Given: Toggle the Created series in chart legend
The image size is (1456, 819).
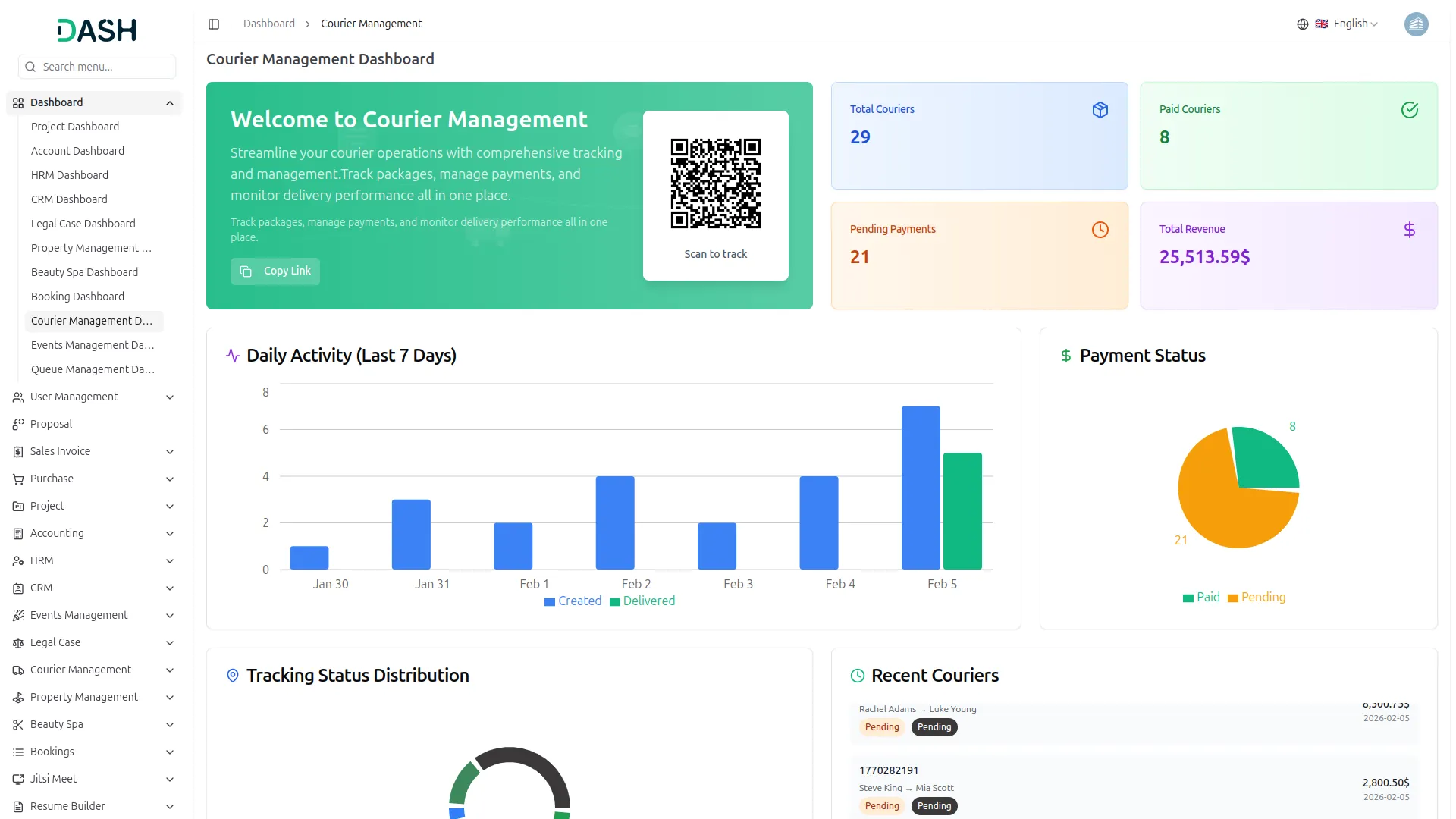Looking at the screenshot, I should [573, 601].
